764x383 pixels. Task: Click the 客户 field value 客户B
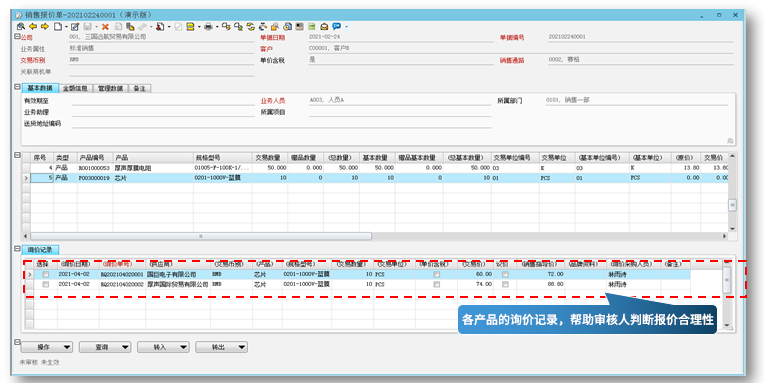click(x=342, y=49)
